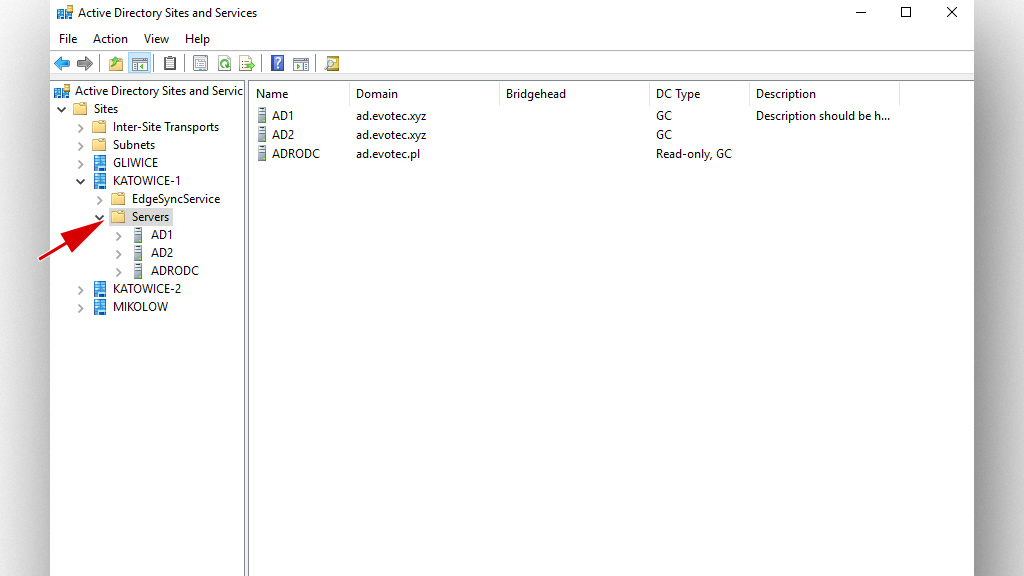
Task: Click the EdgeSyncService folder icon
Action: [x=118, y=199]
